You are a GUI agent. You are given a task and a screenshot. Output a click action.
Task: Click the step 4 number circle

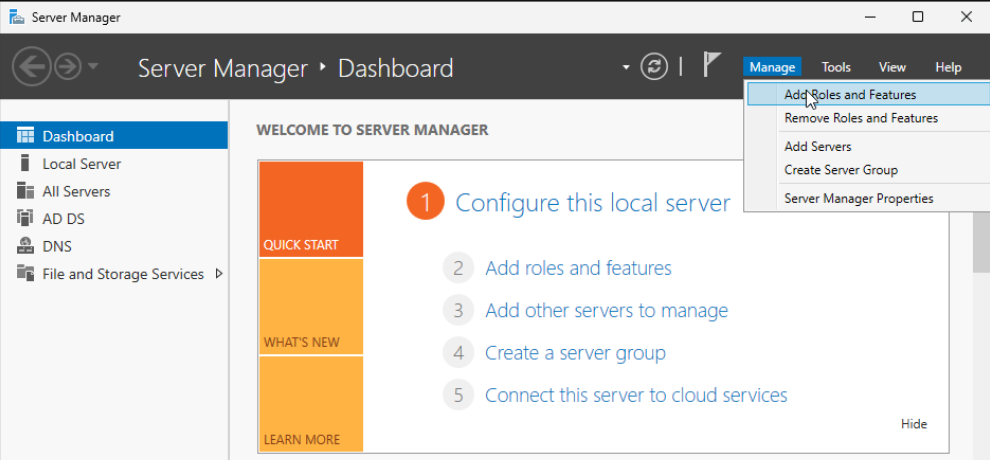pos(458,353)
